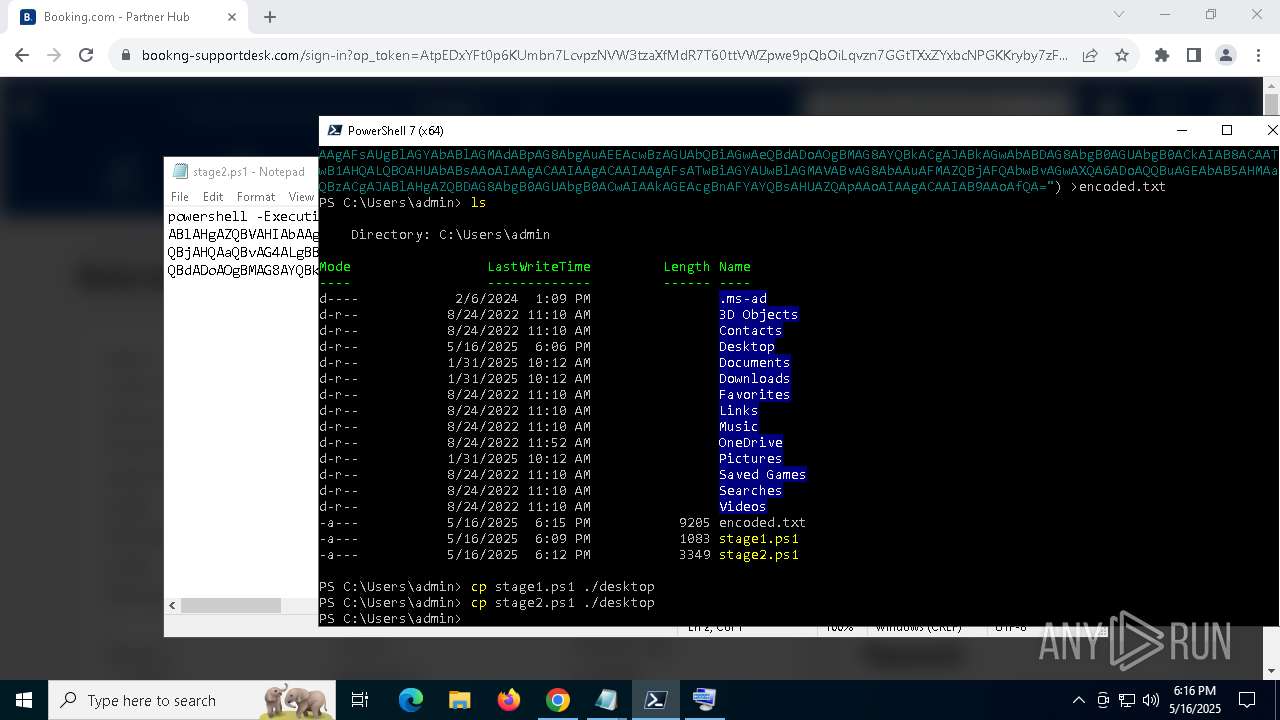The image size is (1280, 720).
Task: Bookmark this page with the star
Action: click(1122, 56)
